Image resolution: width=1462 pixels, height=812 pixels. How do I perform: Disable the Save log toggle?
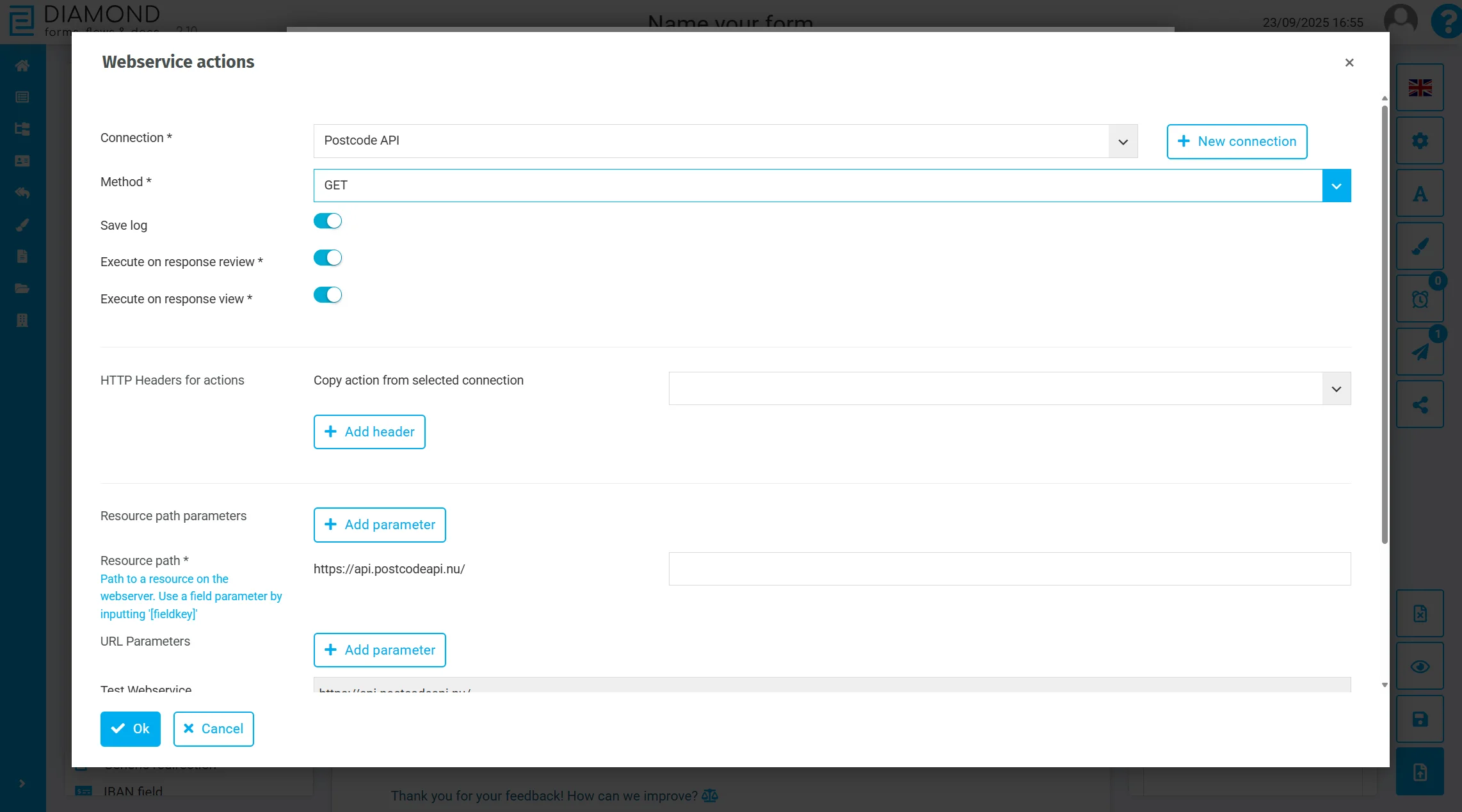click(x=327, y=220)
